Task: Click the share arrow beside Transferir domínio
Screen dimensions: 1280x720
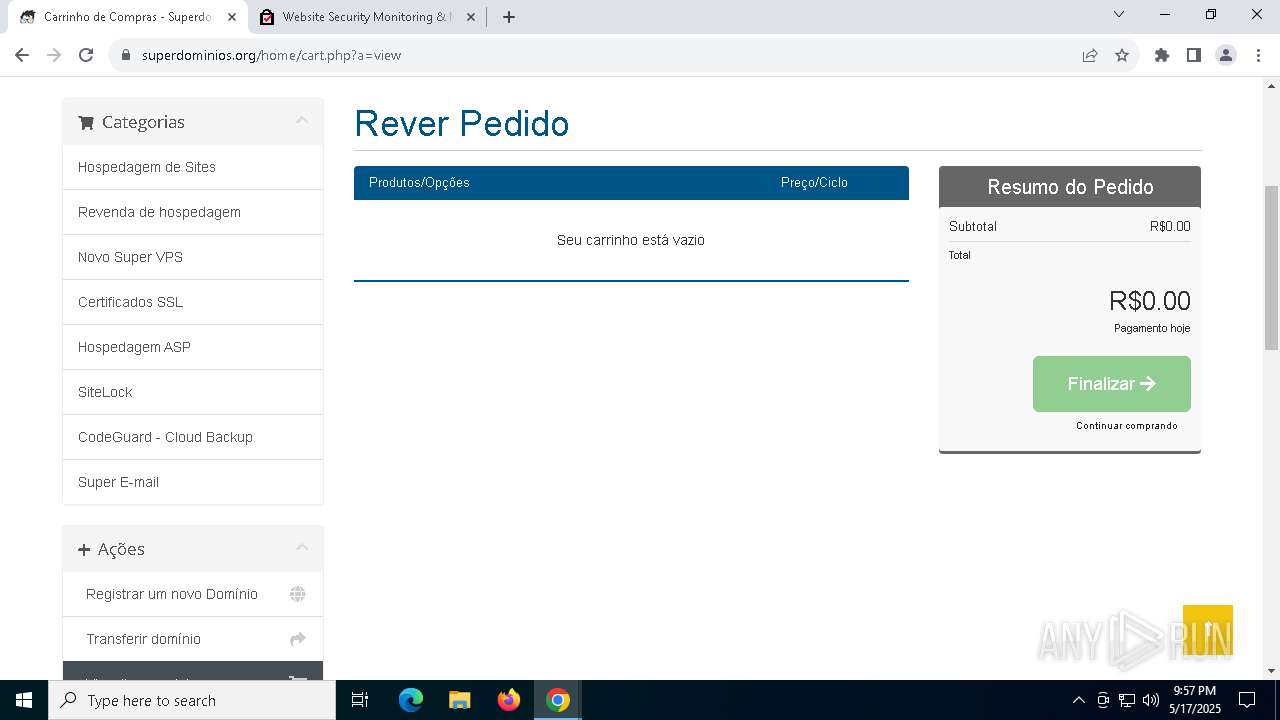Action: (297, 639)
